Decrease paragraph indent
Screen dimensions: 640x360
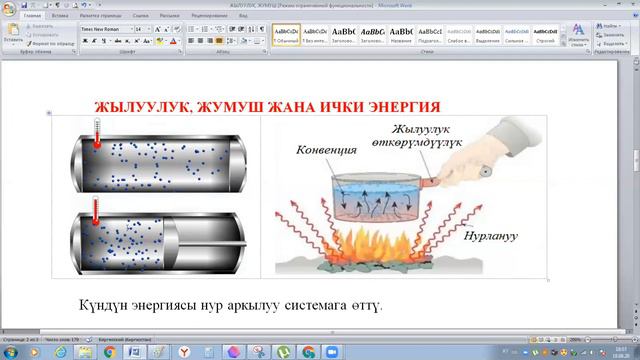(x=232, y=29)
